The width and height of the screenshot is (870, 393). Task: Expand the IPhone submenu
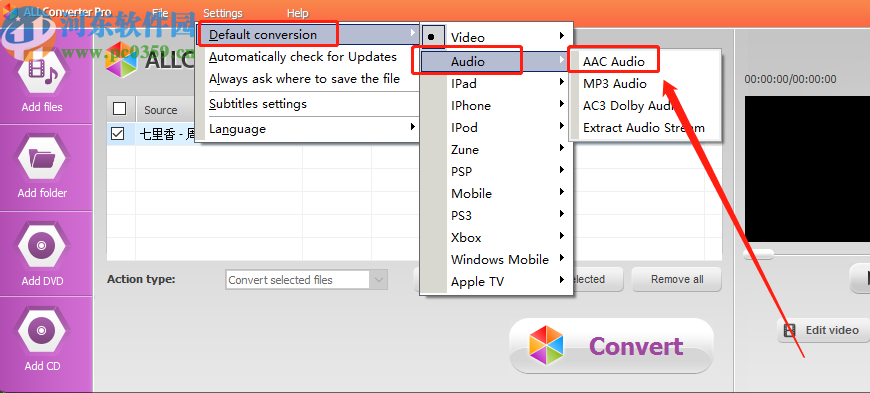coord(496,105)
